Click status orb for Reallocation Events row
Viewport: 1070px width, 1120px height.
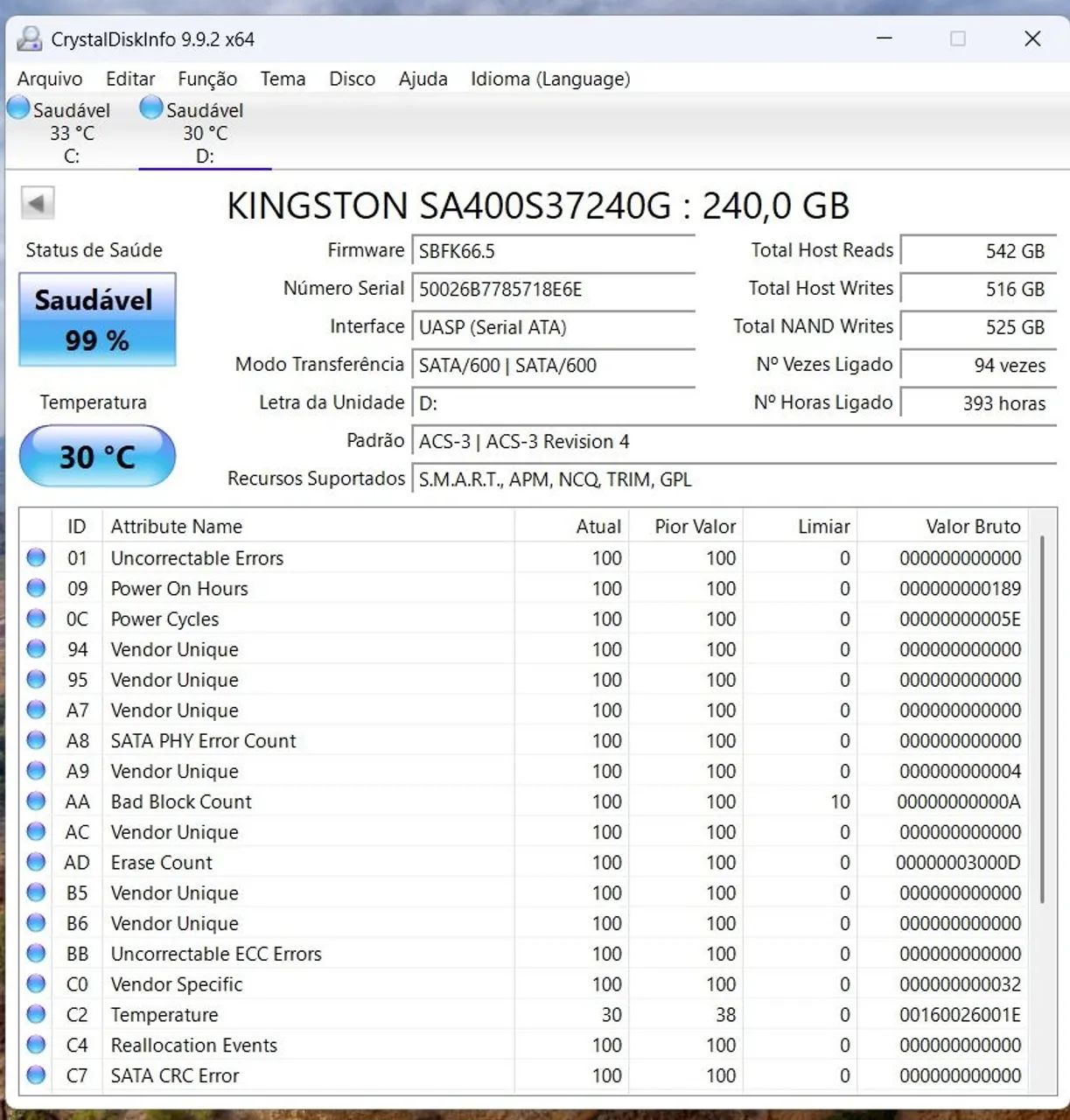(36, 1045)
